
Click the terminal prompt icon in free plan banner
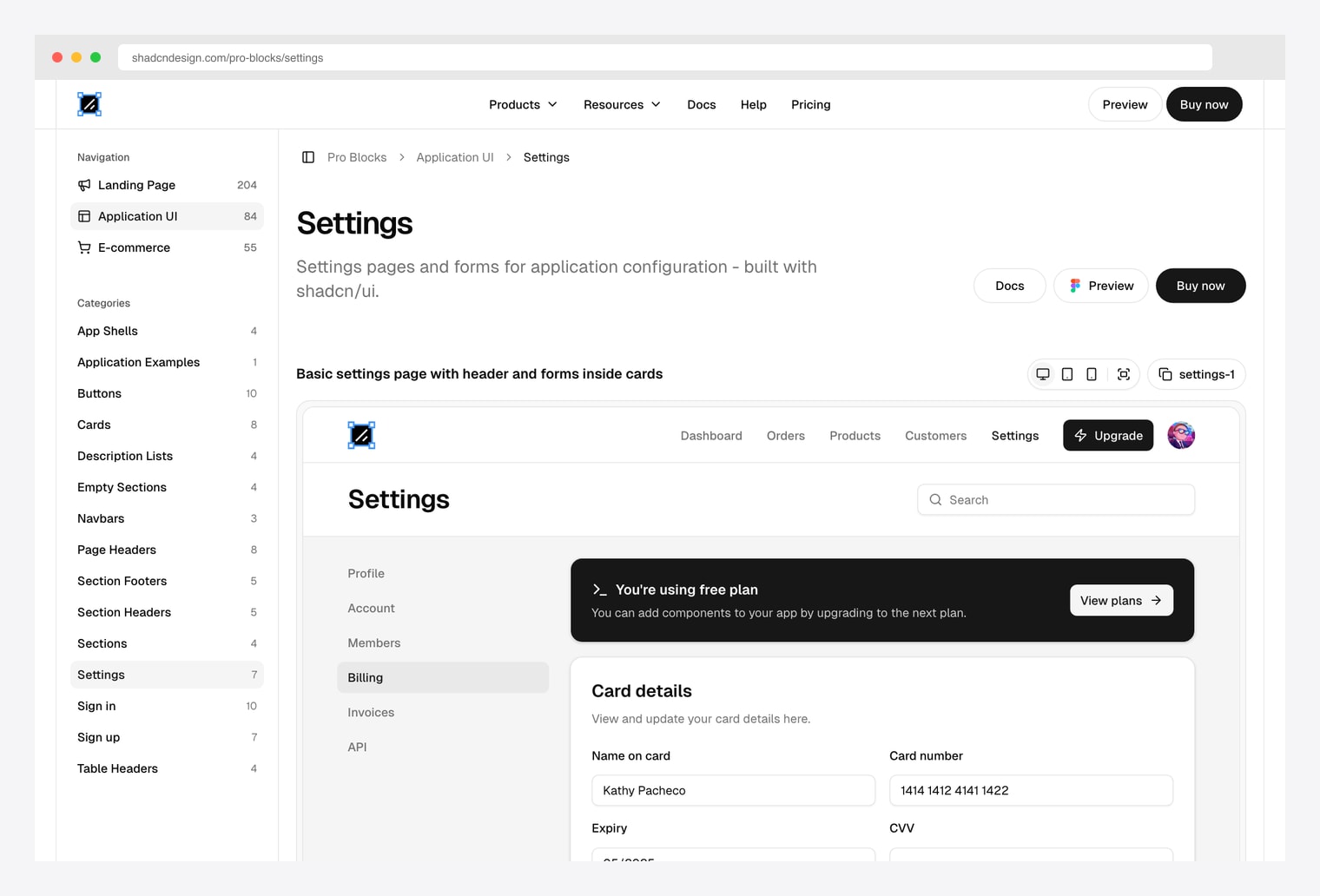599,590
